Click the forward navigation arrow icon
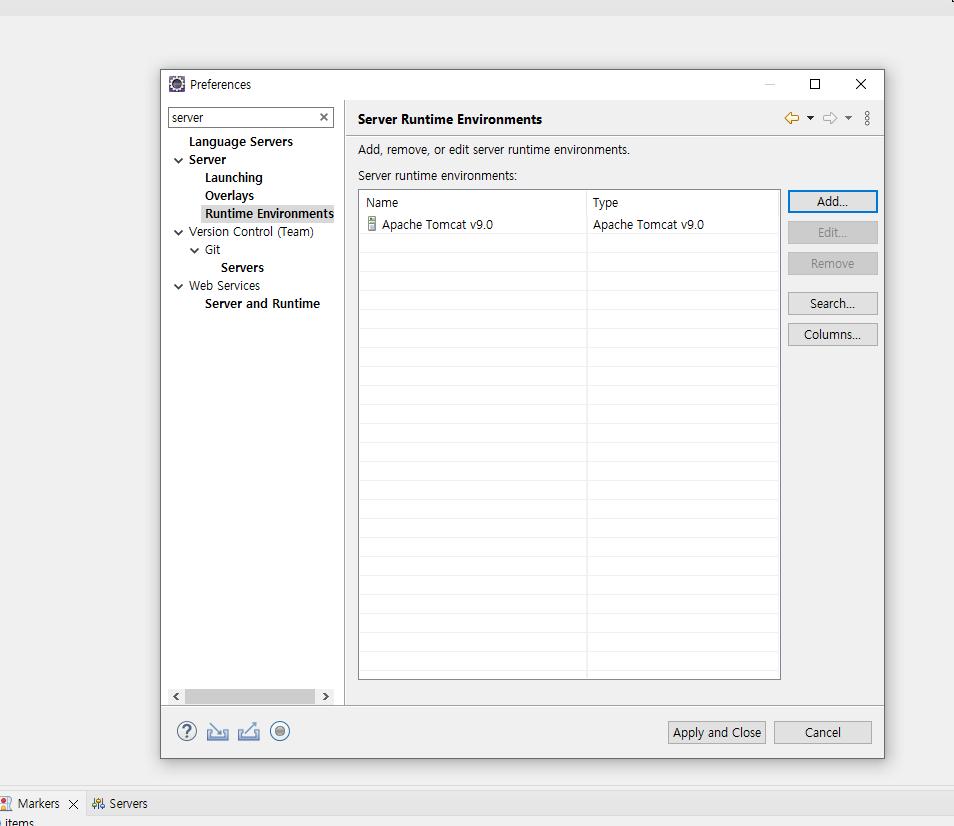Viewport: 954px width, 826px height. pyautogui.click(x=830, y=118)
